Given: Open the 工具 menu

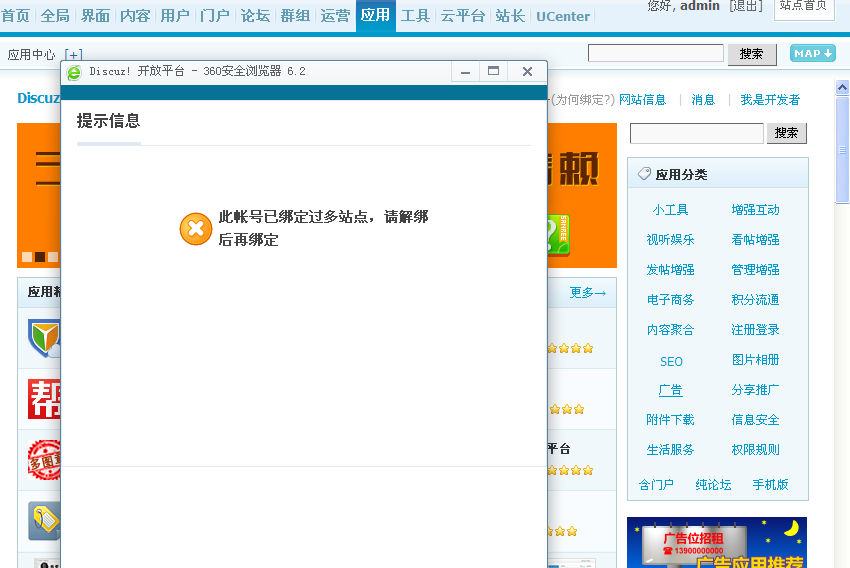Looking at the screenshot, I should (416, 16).
